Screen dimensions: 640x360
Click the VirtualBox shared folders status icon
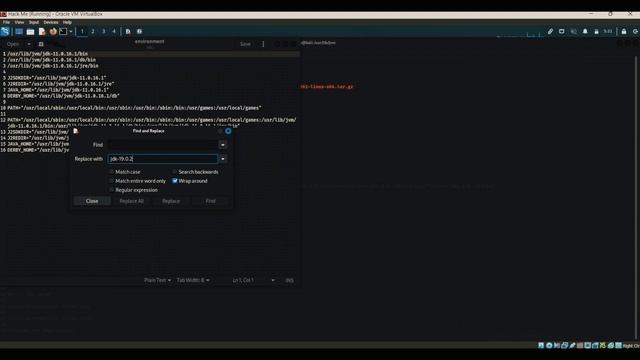[x=580, y=345]
